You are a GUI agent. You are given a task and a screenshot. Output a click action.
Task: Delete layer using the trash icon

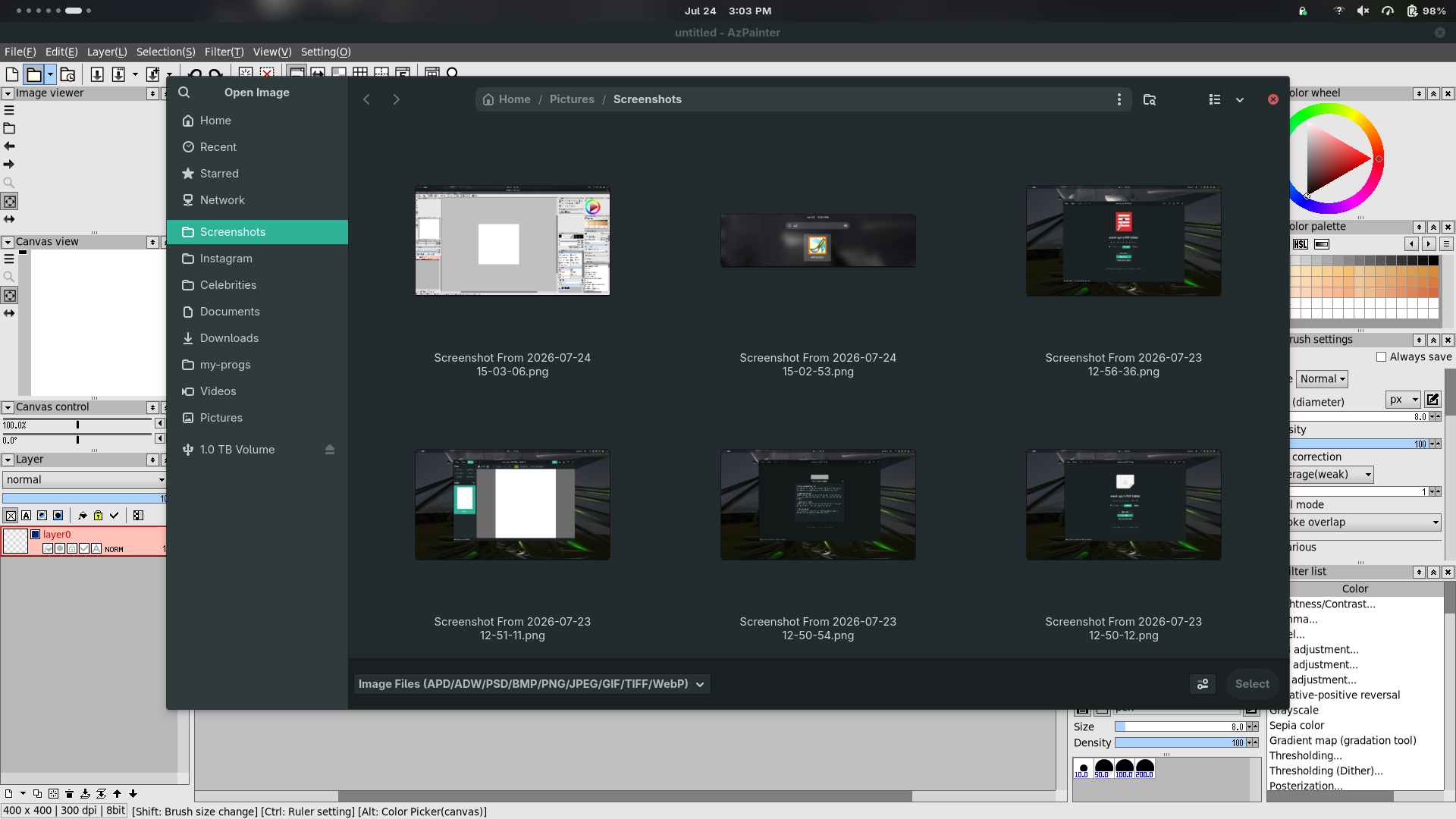(69, 794)
